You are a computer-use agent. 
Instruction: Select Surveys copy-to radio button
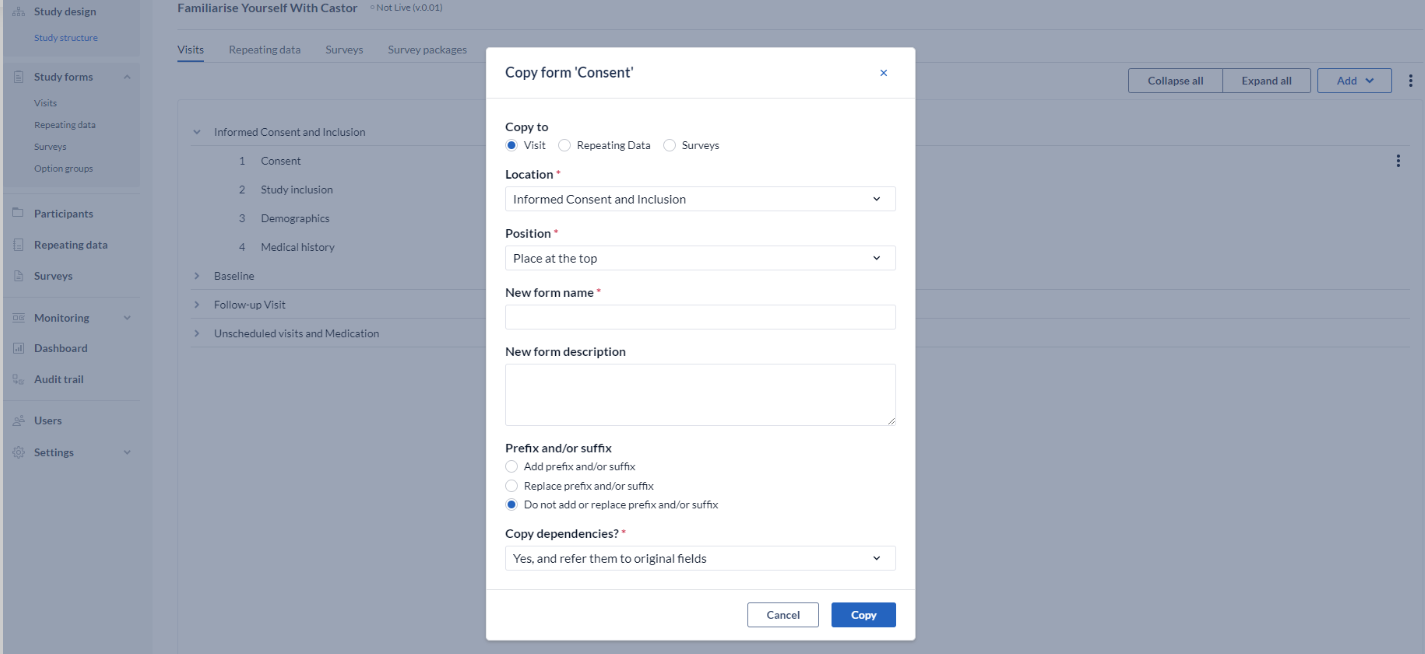click(670, 145)
